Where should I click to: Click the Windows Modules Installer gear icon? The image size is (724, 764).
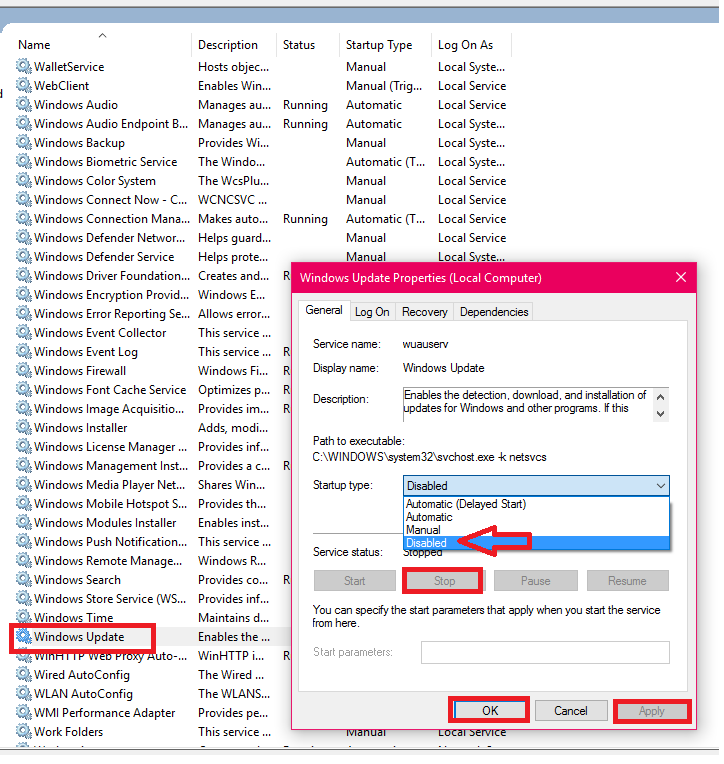(23, 522)
